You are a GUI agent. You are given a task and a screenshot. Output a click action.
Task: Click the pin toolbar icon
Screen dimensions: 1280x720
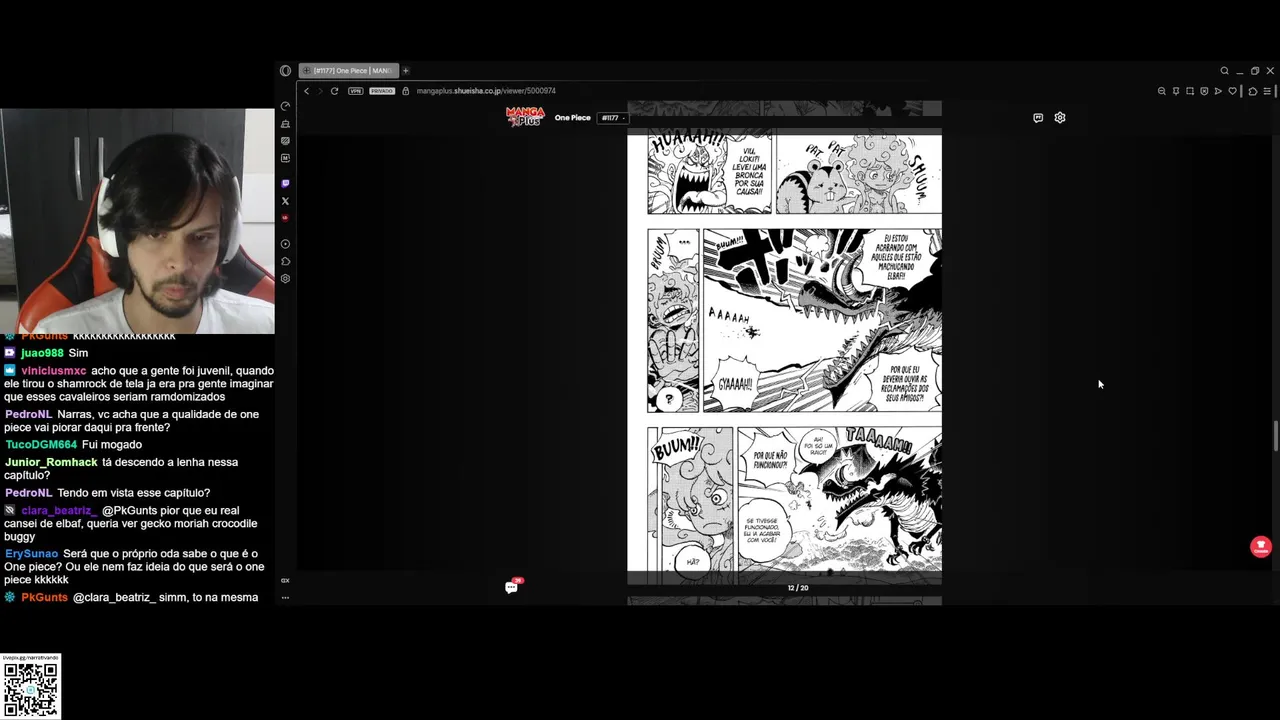(x=1176, y=91)
